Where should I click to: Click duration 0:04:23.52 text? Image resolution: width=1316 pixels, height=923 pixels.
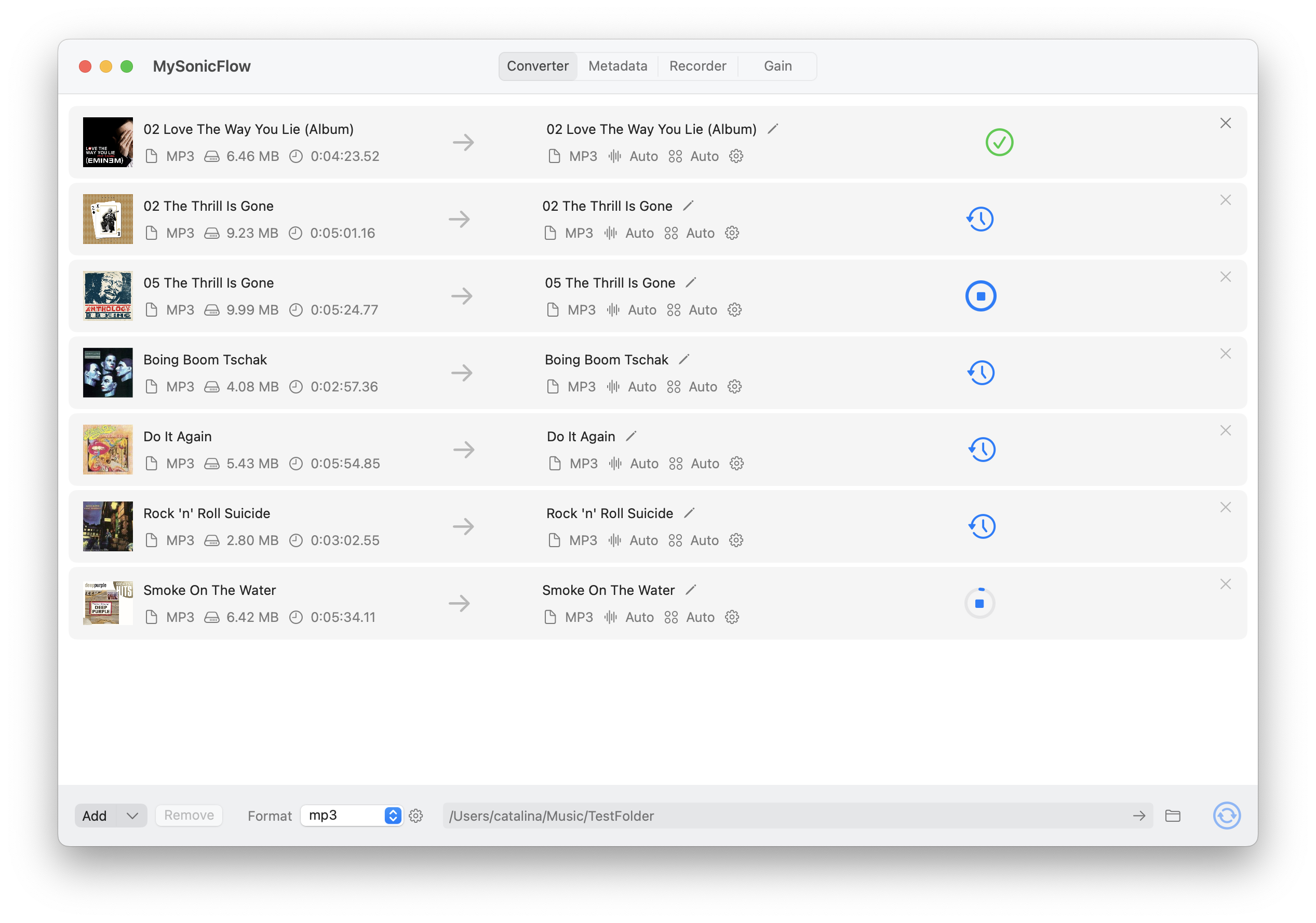coord(345,156)
